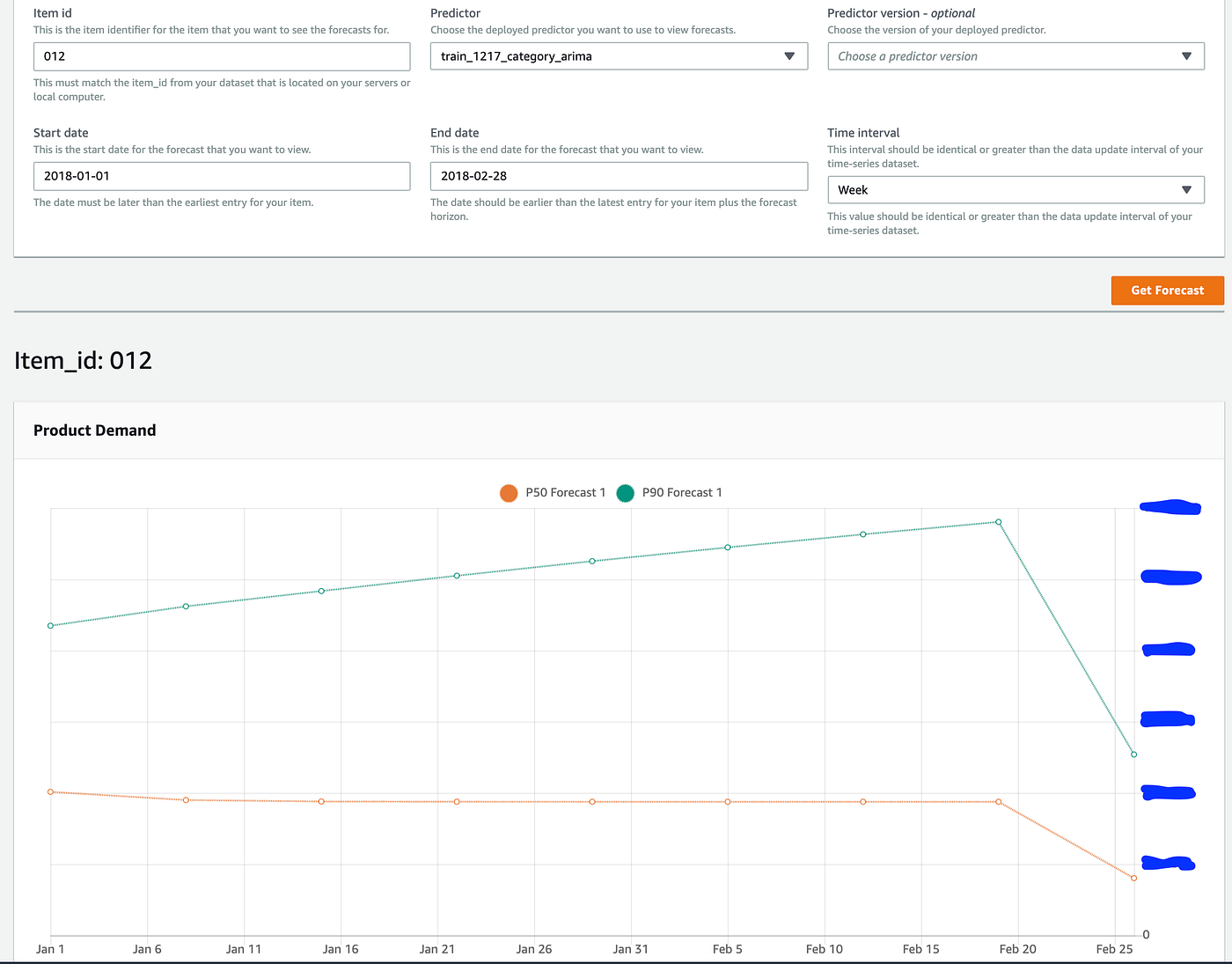The height and width of the screenshot is (964, 1232).
Task: Open the Week time interval selector
Action: [x=1016, y=189]
